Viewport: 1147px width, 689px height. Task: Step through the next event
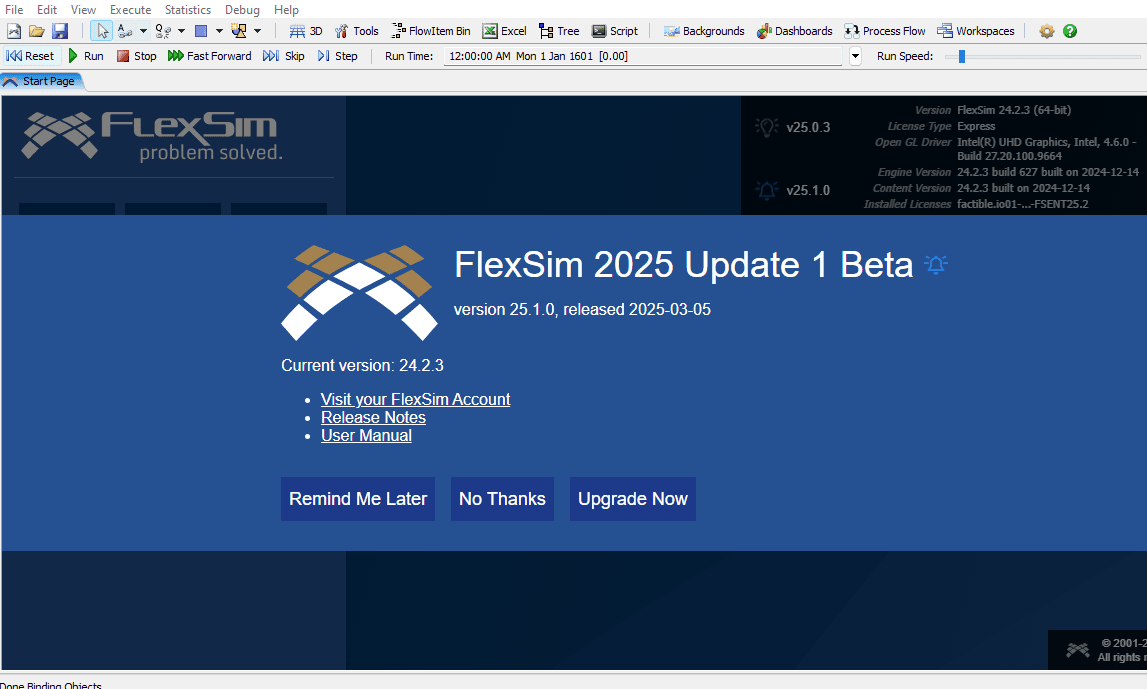pos(337,56)
